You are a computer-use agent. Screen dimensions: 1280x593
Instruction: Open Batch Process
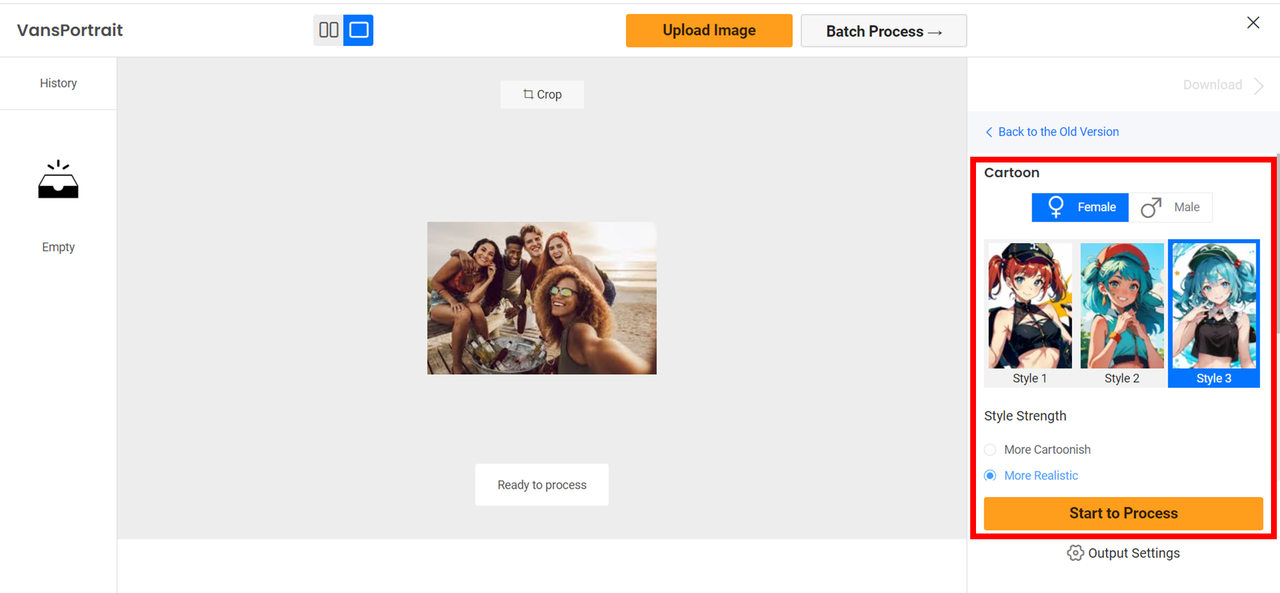pos(884,31)
